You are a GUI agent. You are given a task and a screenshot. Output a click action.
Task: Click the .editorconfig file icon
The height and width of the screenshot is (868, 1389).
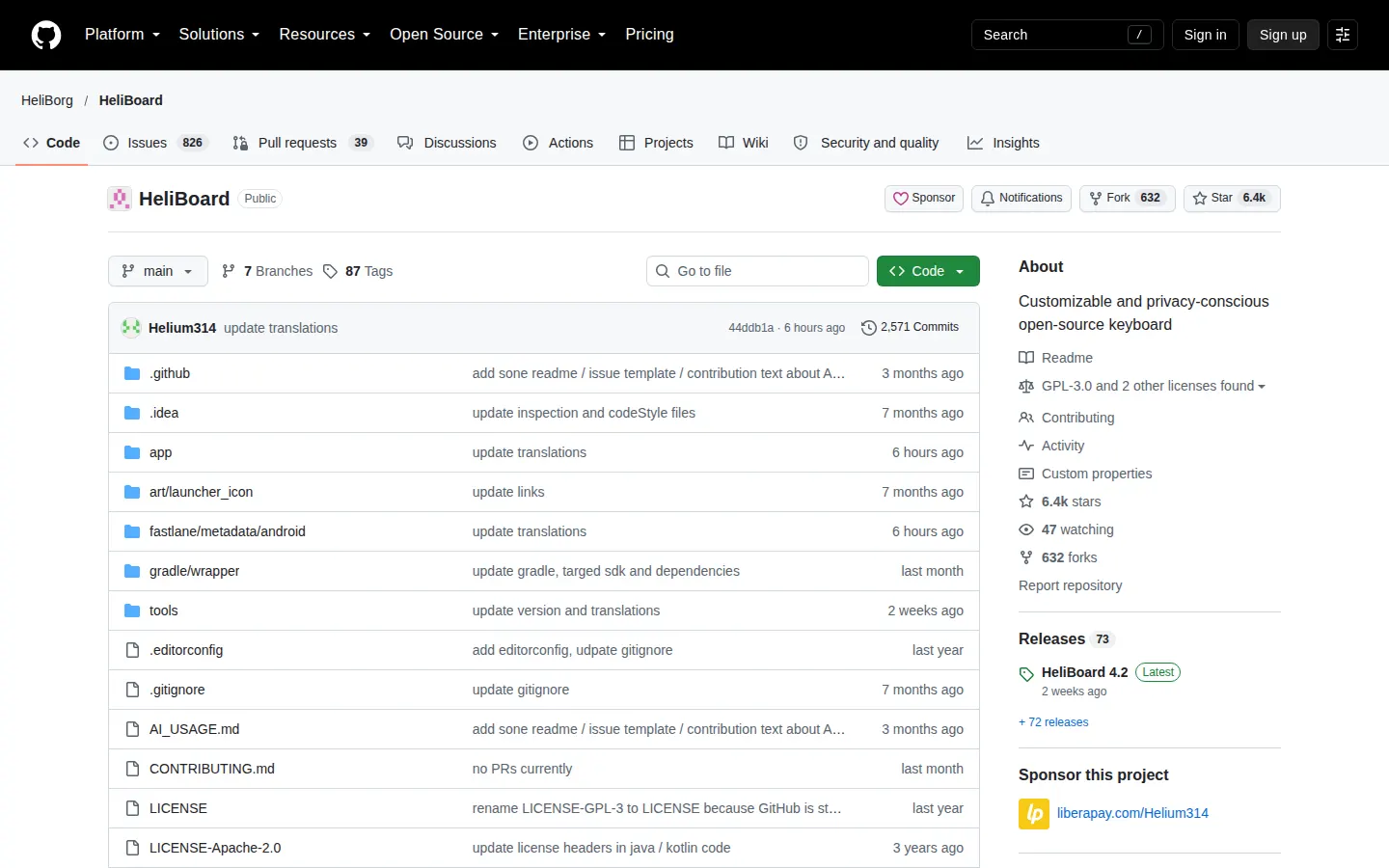[x=132, y=650]
